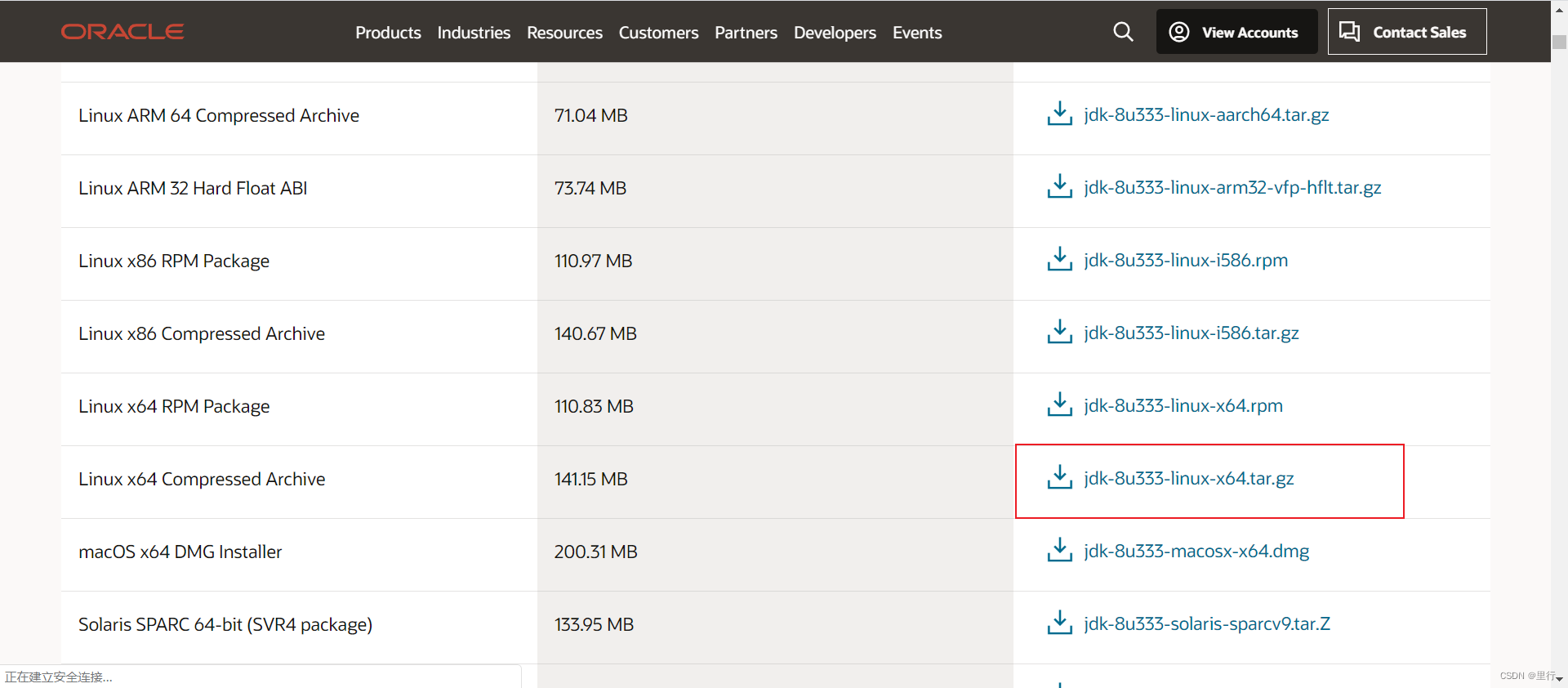This screenshot has width=1568, height=688.
Task: Open the Products menu
Action: 388,33
